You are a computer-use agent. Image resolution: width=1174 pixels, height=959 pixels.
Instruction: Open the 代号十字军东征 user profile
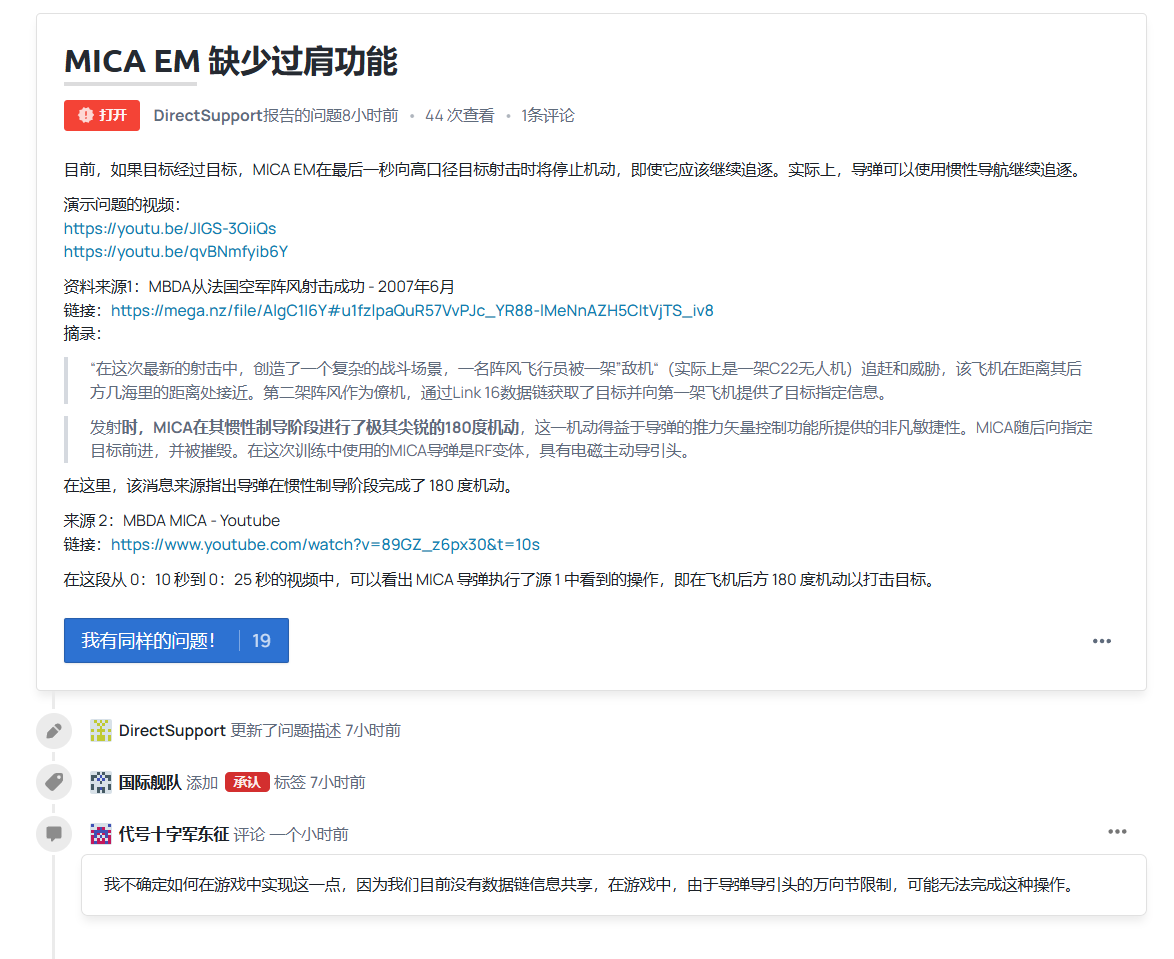[174, 834]
